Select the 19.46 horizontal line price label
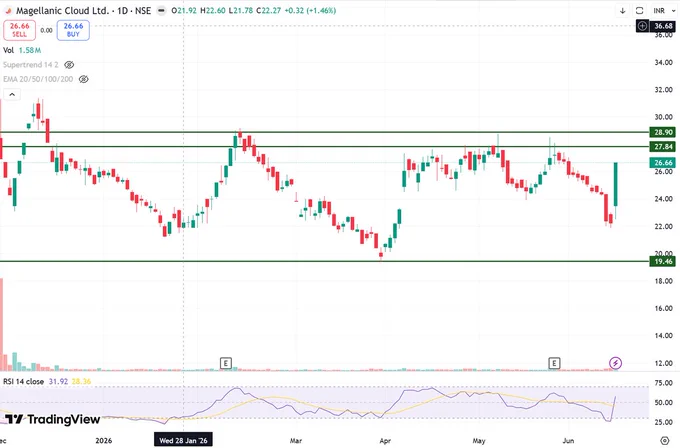Viewport: 680px width, 448px height. pos(662,261)
